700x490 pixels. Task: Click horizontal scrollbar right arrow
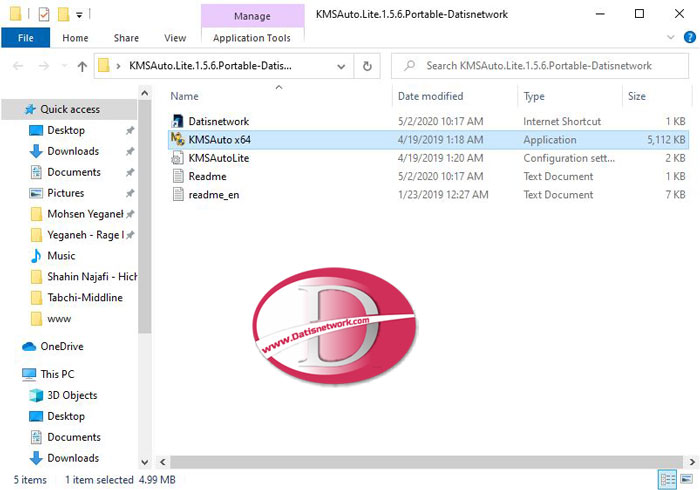pos(692,462)
